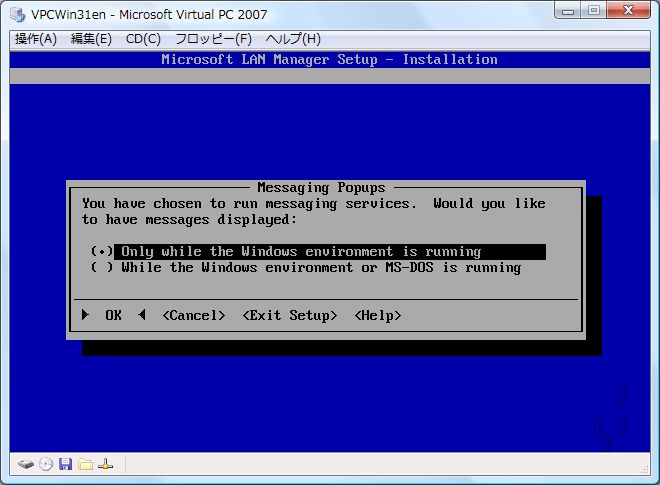
Task: Click the Microsoft LAN Manager Setup header
Action: tap(330, 59)
